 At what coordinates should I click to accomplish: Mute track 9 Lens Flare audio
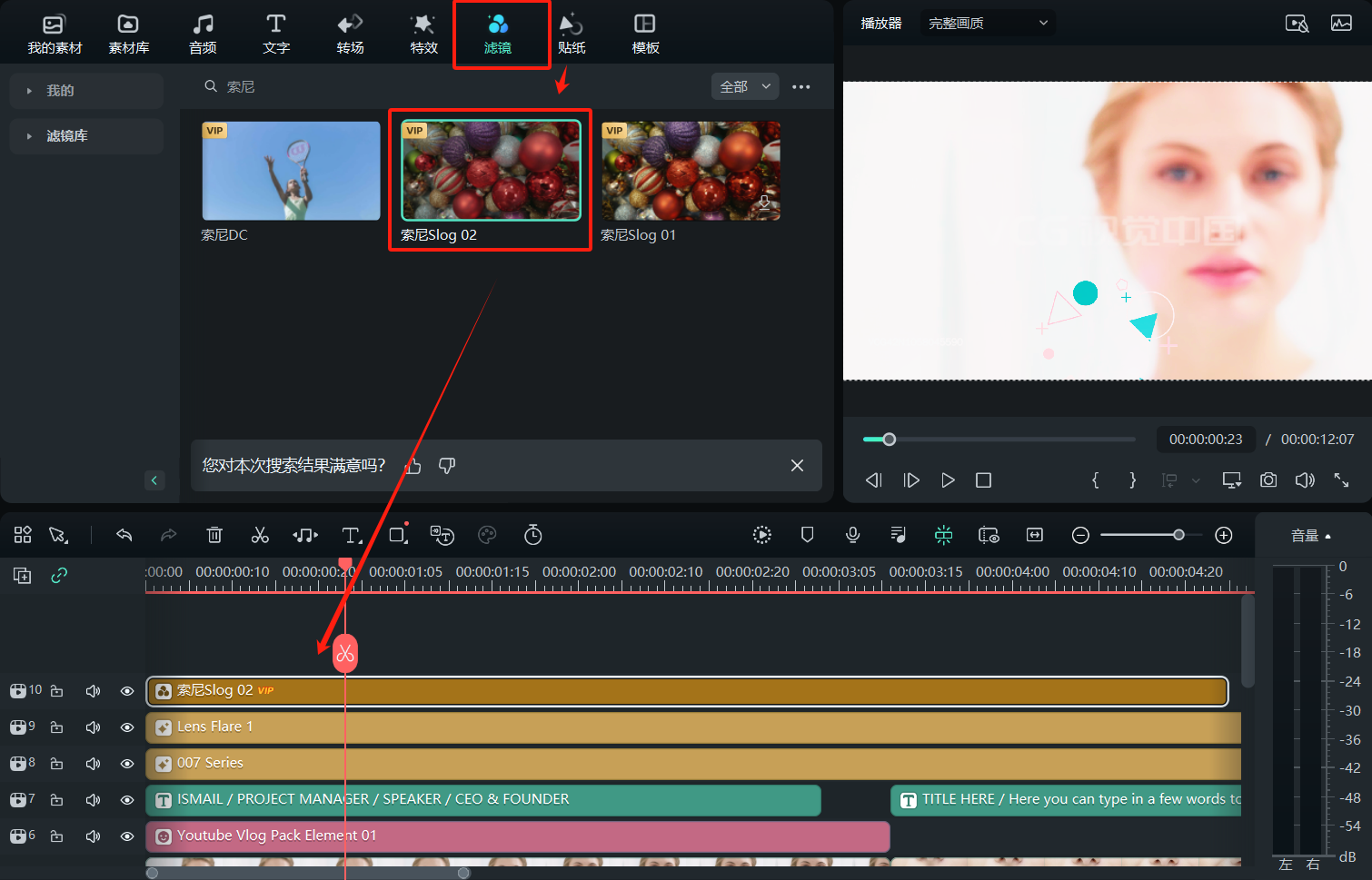(x=93, y=727)
